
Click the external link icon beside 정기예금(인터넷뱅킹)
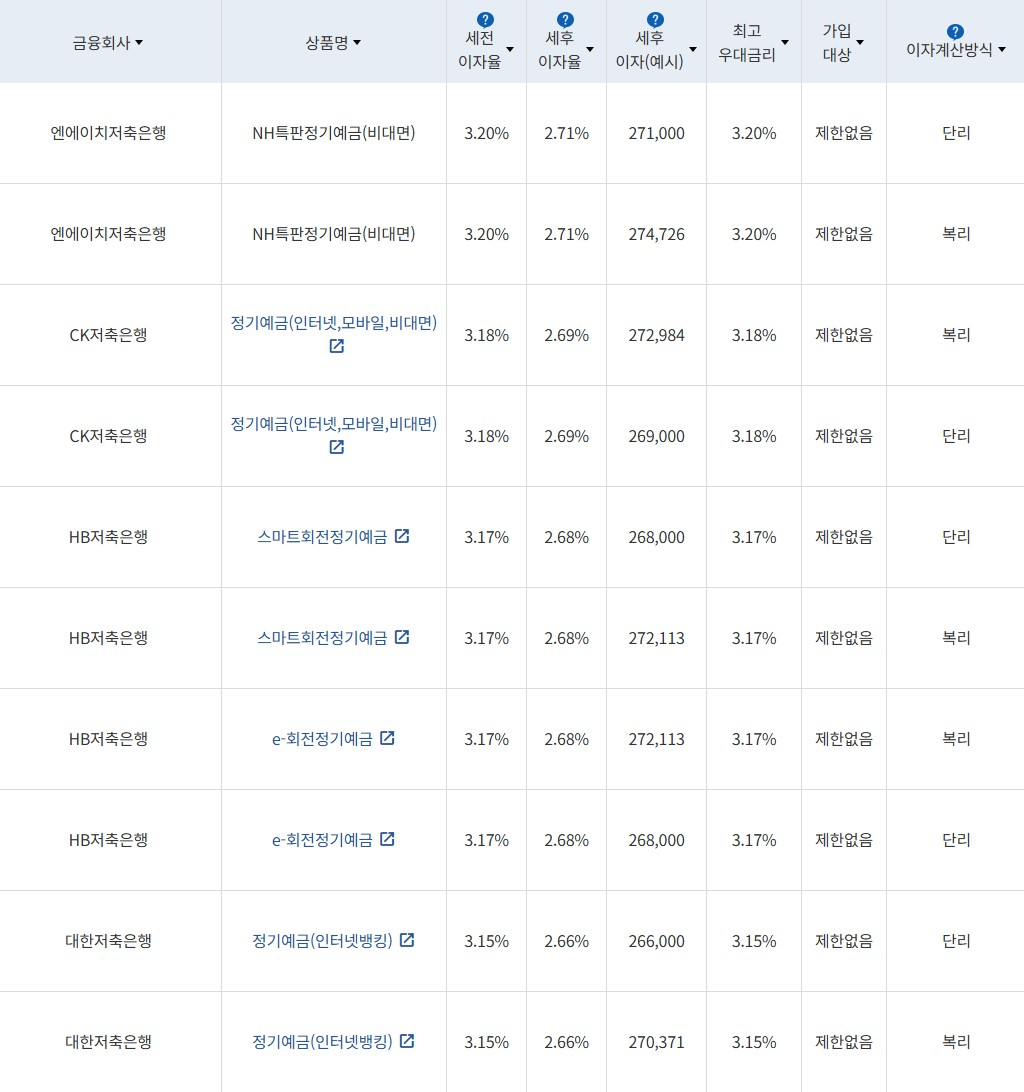coord(407,941)
